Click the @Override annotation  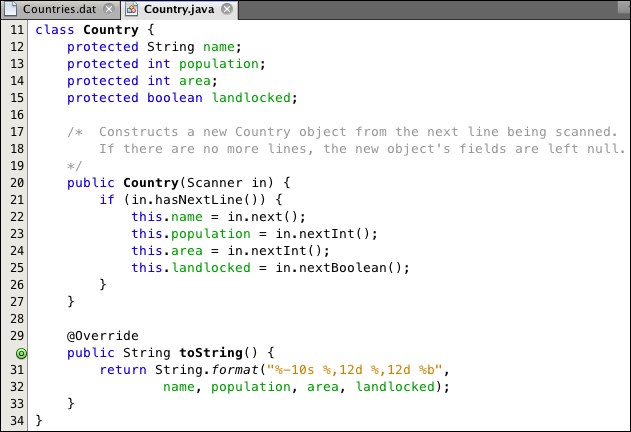[x=103, y=336]
